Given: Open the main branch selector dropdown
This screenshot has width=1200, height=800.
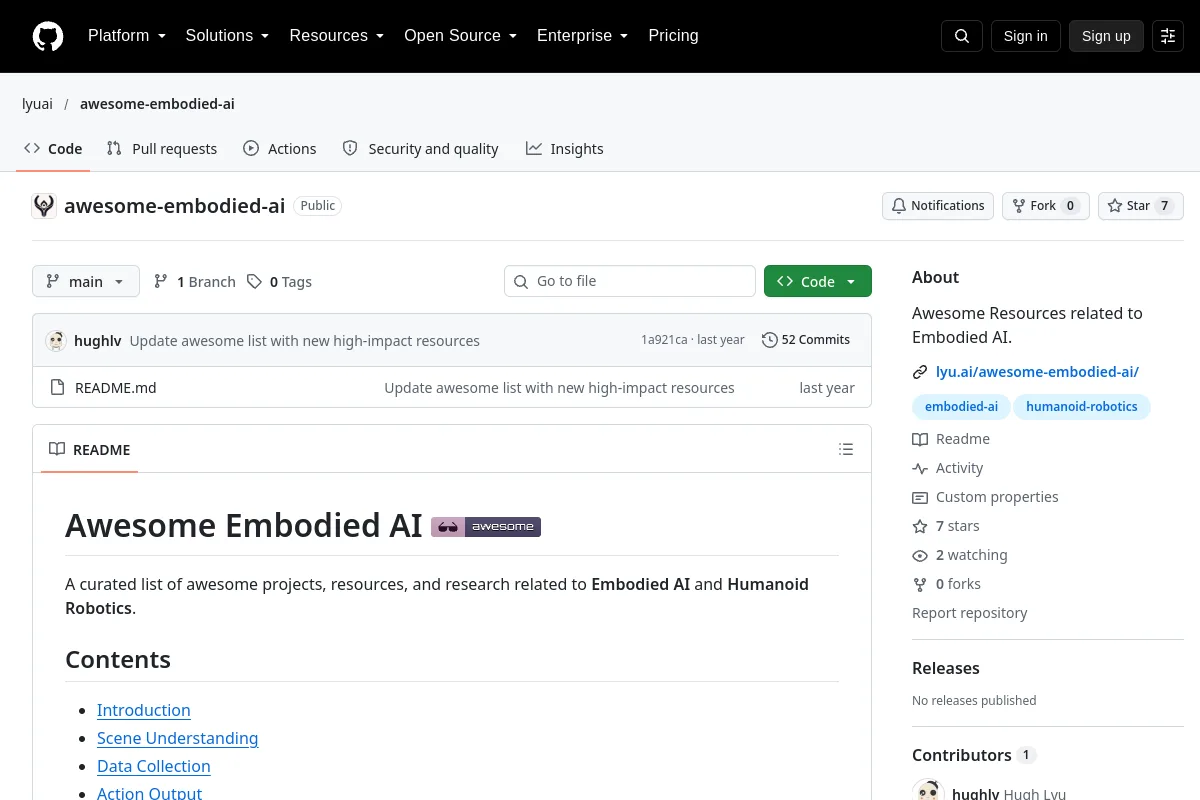Looking at the screenshot, I should pyautogui.click(x=86, y=282).
